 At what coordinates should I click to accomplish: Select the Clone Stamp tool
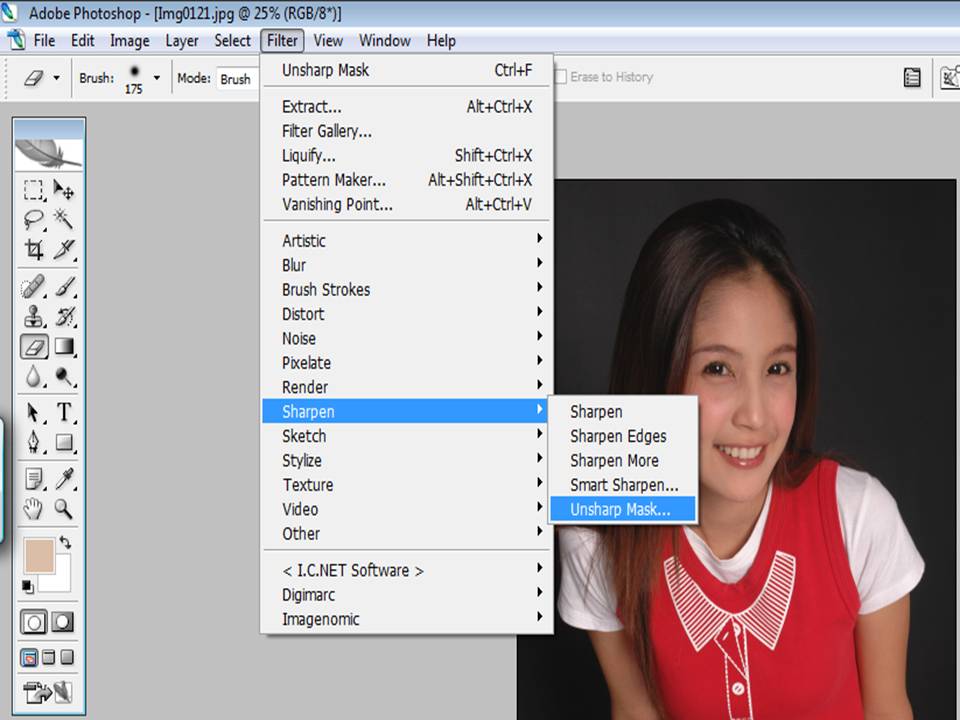(x=34, y=317)
